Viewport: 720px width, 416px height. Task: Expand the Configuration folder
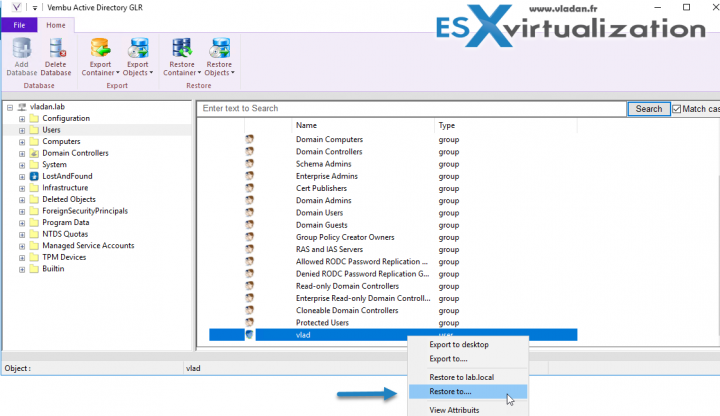pyautogui.click(x=22, y=119)
